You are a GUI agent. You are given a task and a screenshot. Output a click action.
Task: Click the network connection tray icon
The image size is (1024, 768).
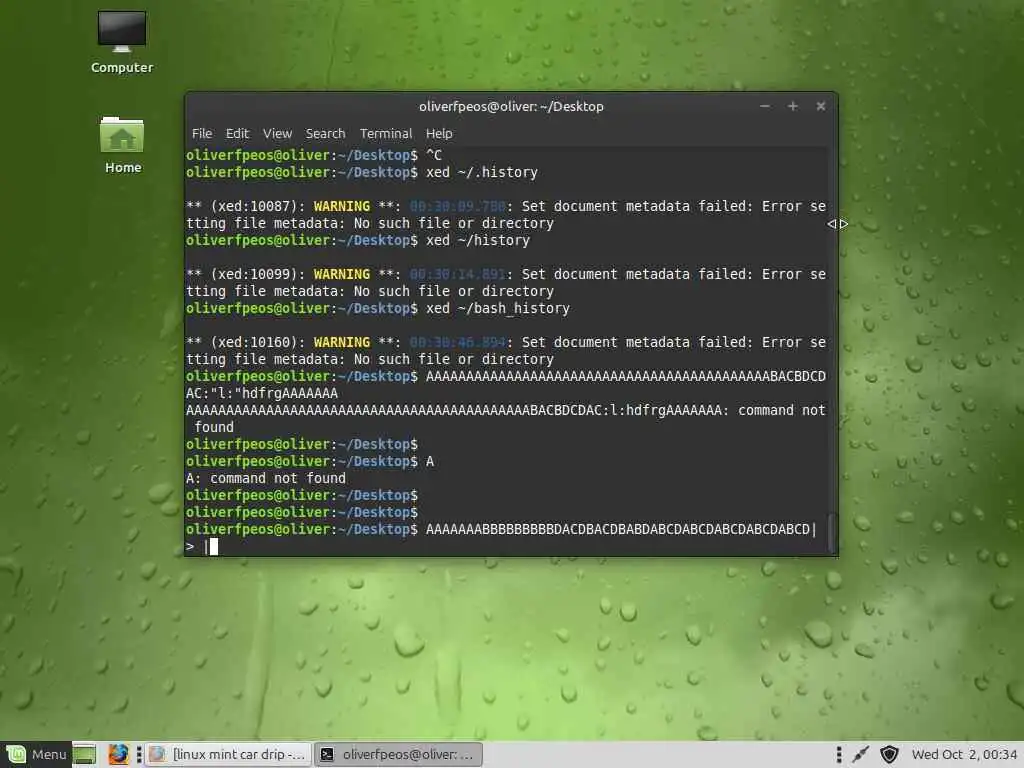[x=861, y=754]
